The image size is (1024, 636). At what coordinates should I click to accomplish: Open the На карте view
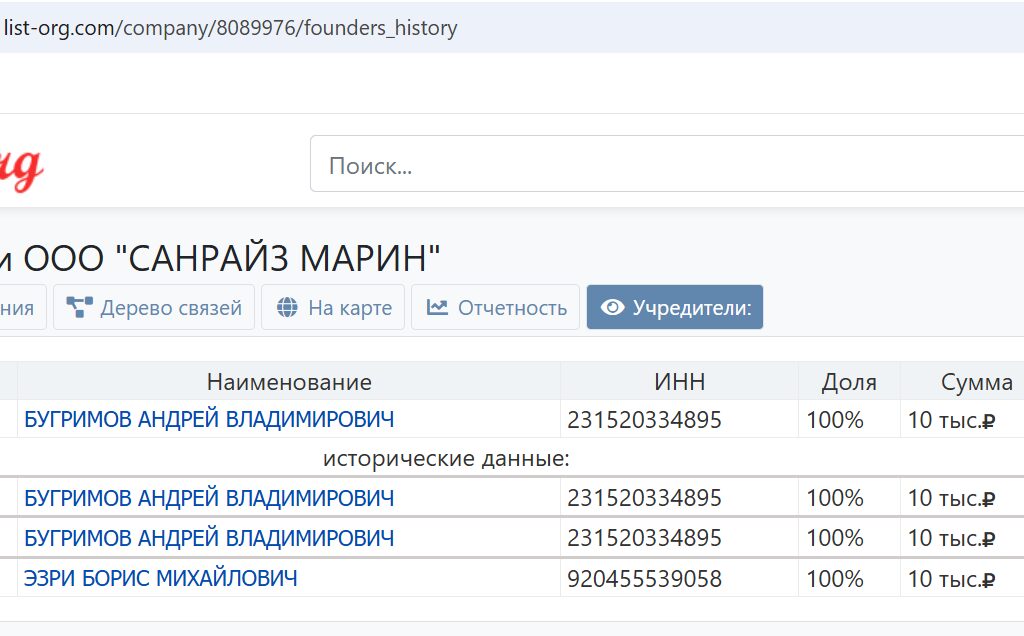coord(333,308)
